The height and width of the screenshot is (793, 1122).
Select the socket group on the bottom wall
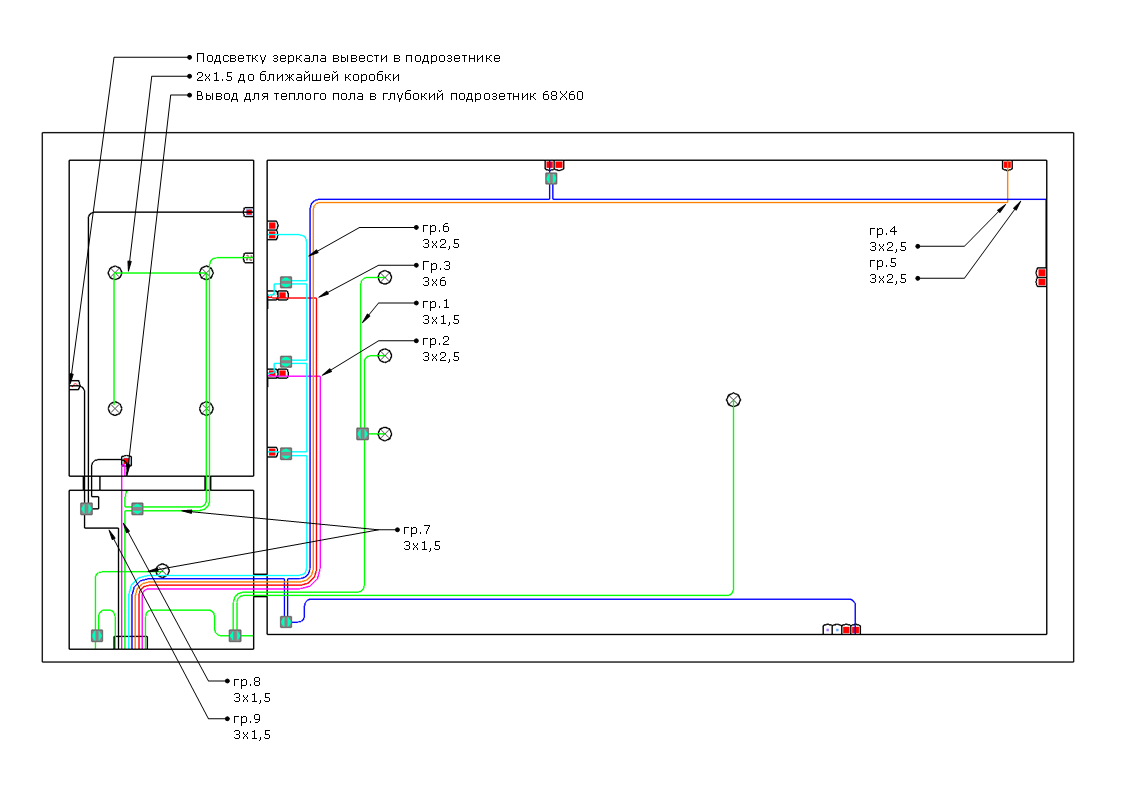pyautogui.click(x=842, y=629)
